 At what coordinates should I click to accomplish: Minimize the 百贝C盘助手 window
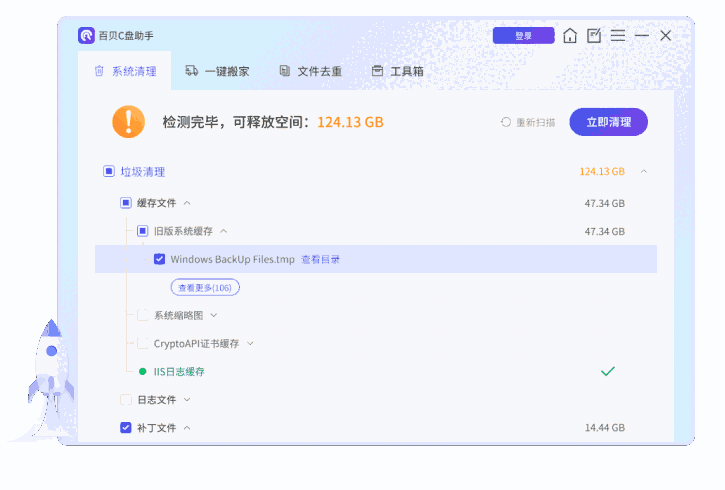(x=642, y=35)
